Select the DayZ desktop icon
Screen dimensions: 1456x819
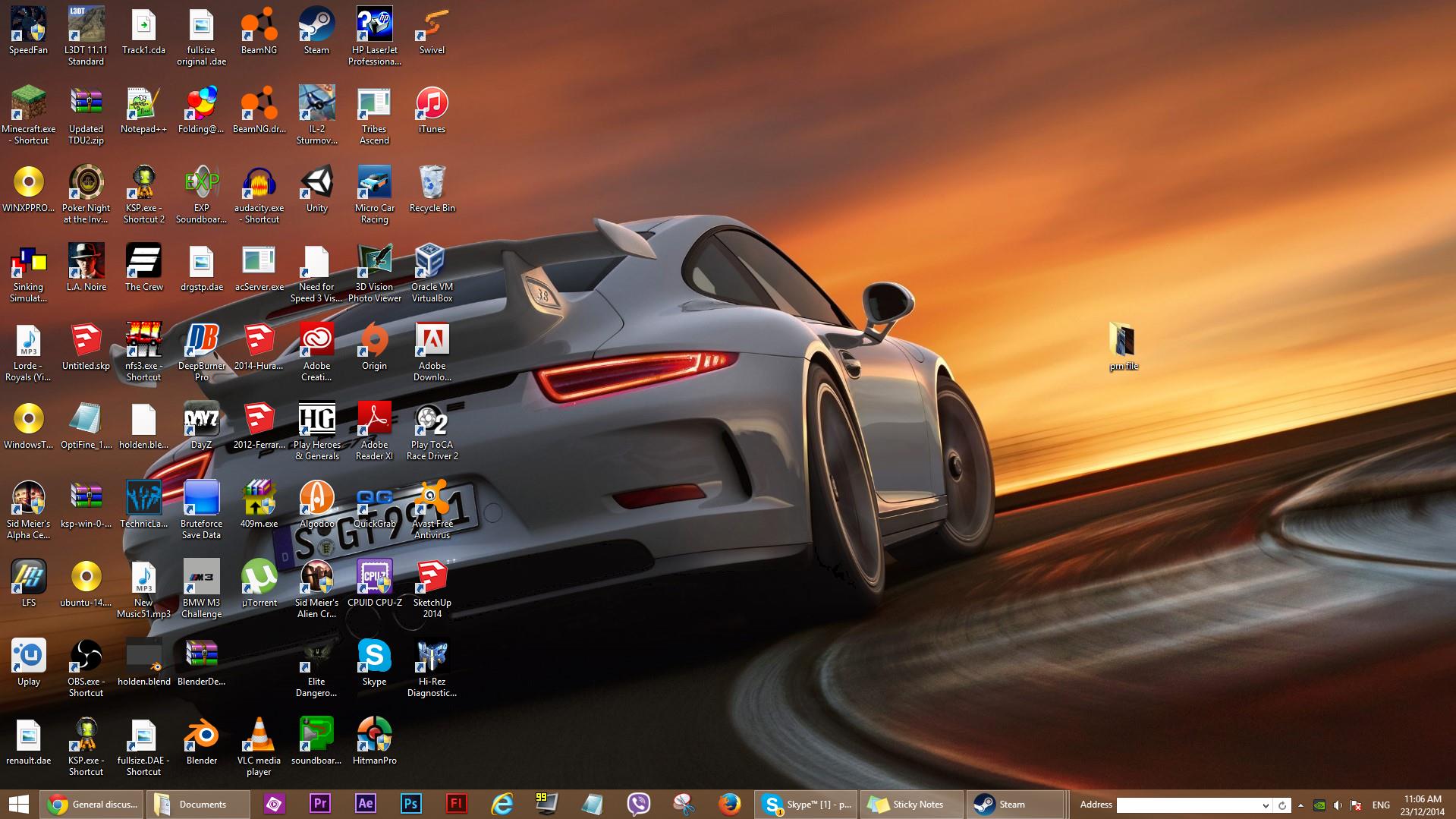201,426
